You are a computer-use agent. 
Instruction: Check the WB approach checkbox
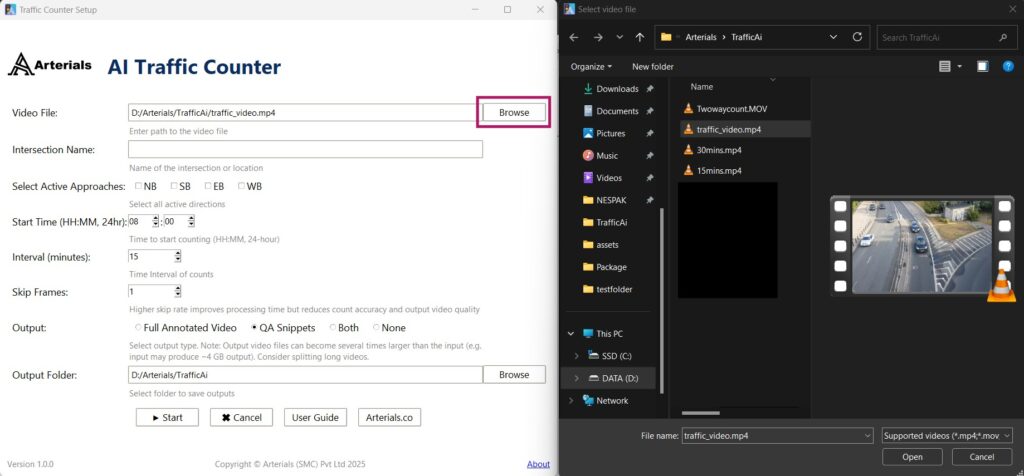click(x=242, y=186)
